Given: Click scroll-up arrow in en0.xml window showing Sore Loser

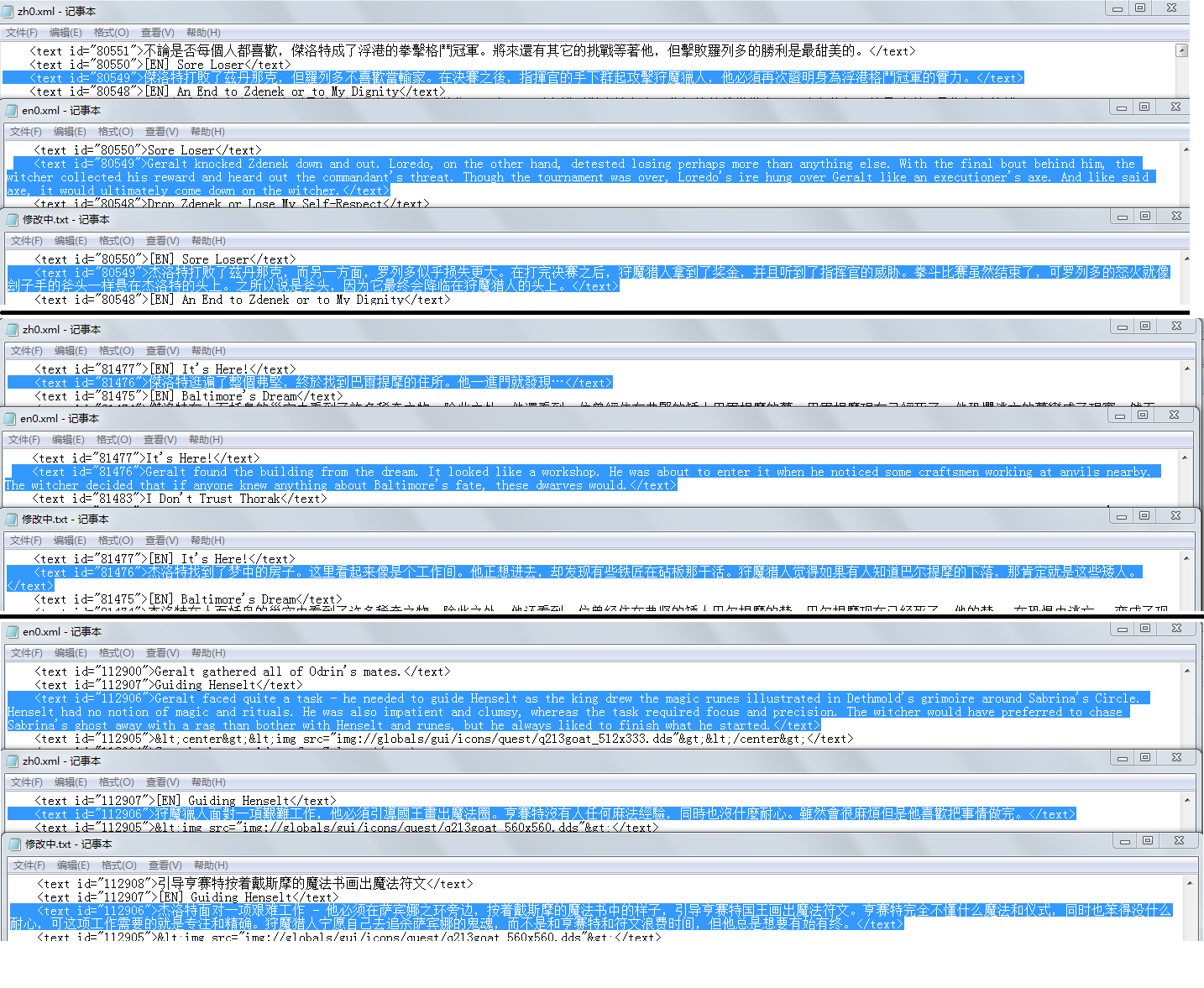Looking at the screenshot, I should coord(1186,149).
